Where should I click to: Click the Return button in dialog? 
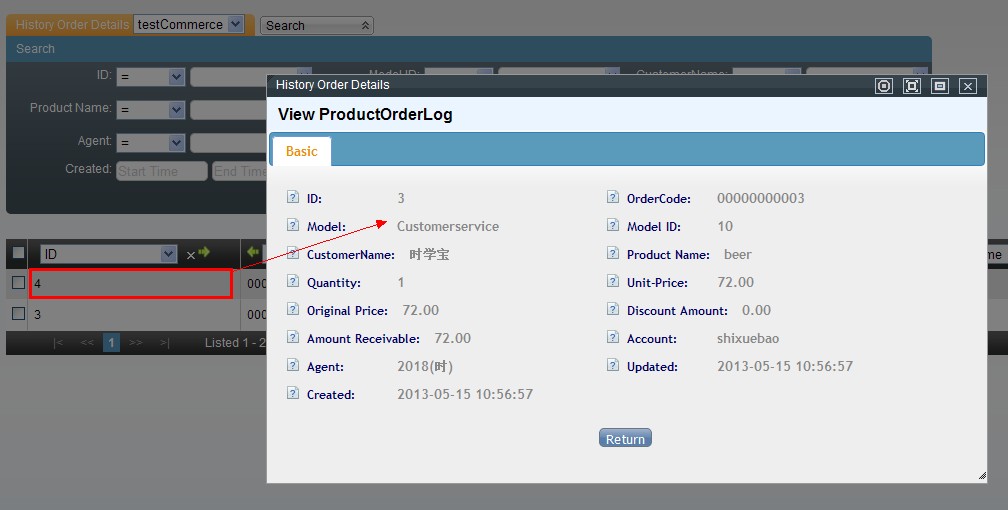[625, 439]
